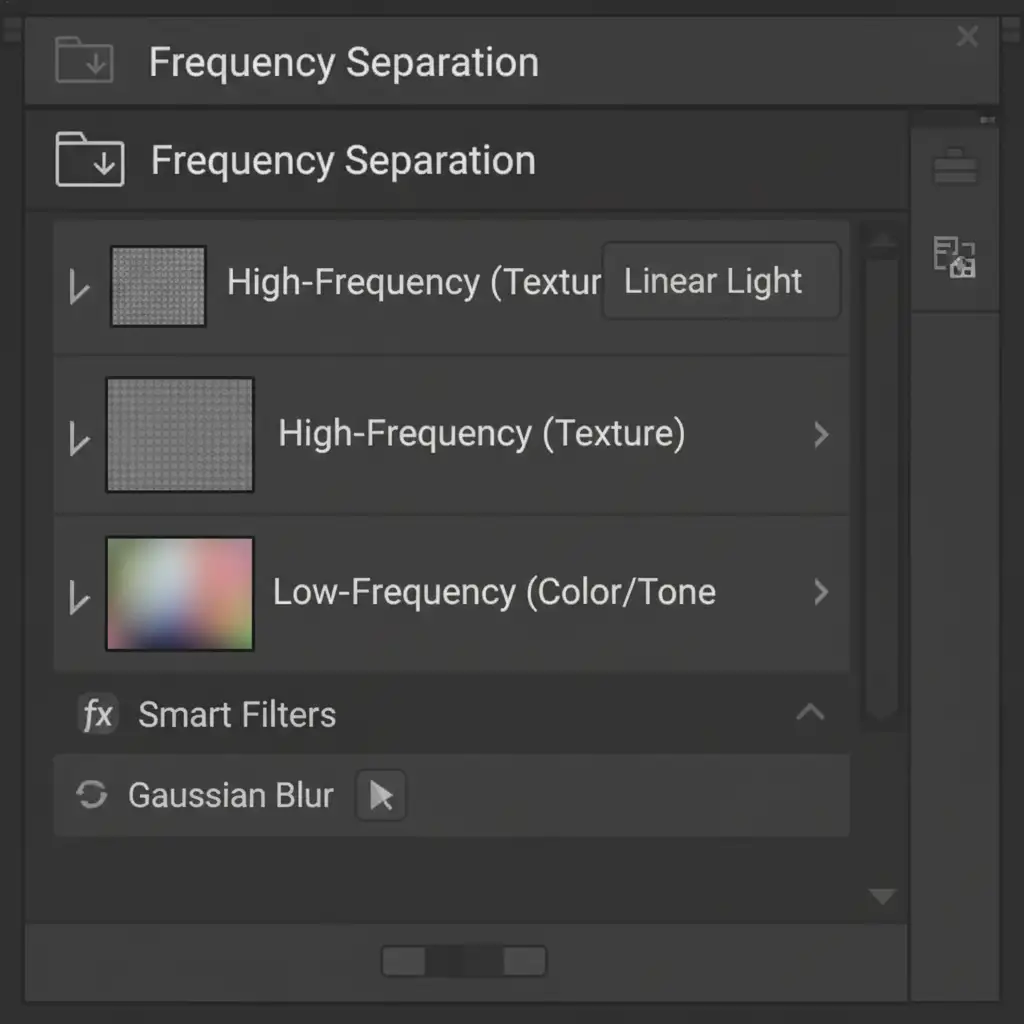Expand the High-Frequency (Texture) layer chevron

tap(821, 434)
